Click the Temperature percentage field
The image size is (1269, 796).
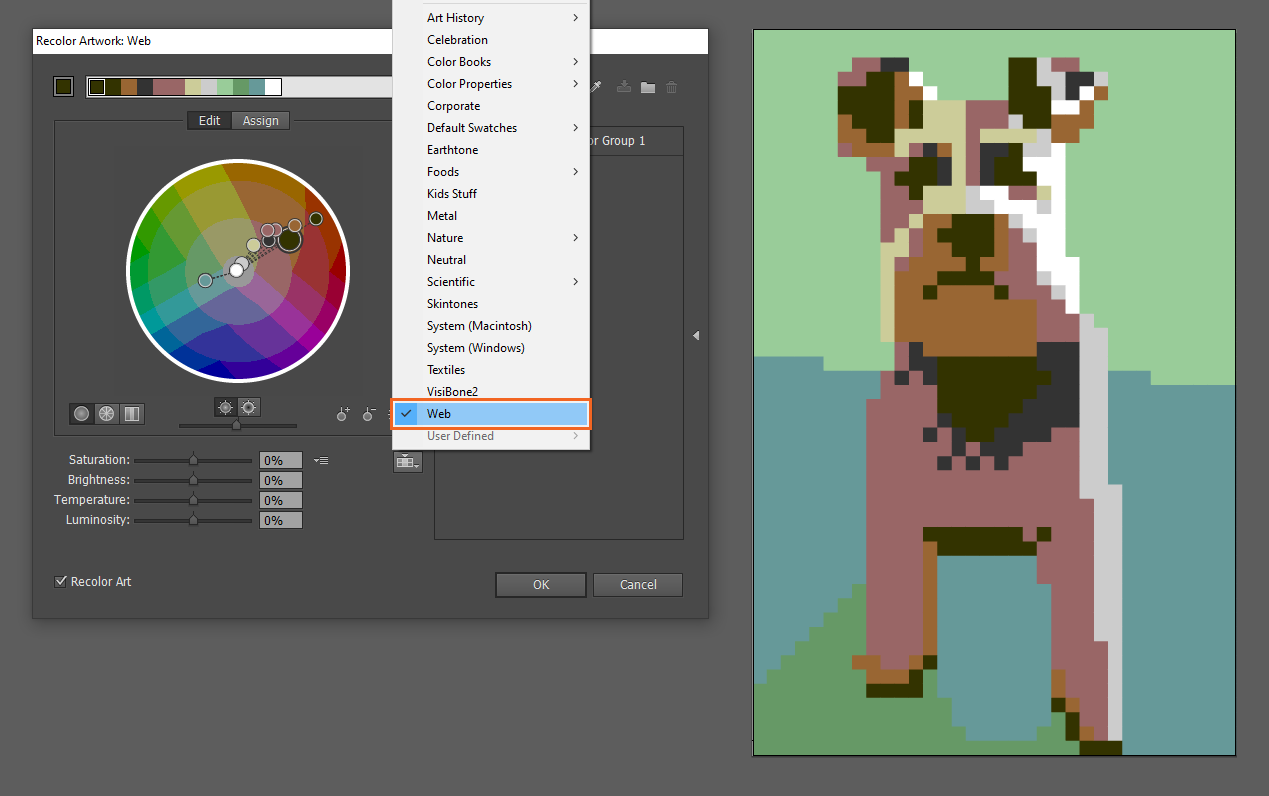point(281,500)
